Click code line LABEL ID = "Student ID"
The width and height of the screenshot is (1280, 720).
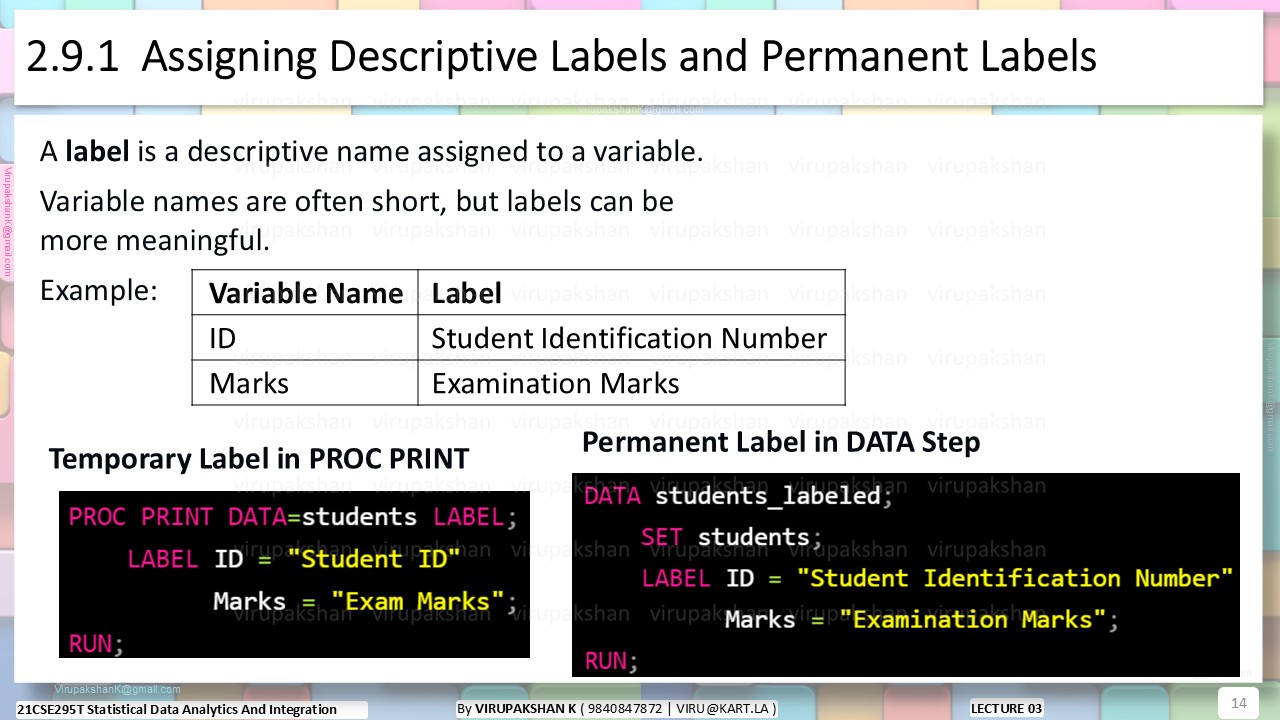pyautogui.click(x=294, y=559)
